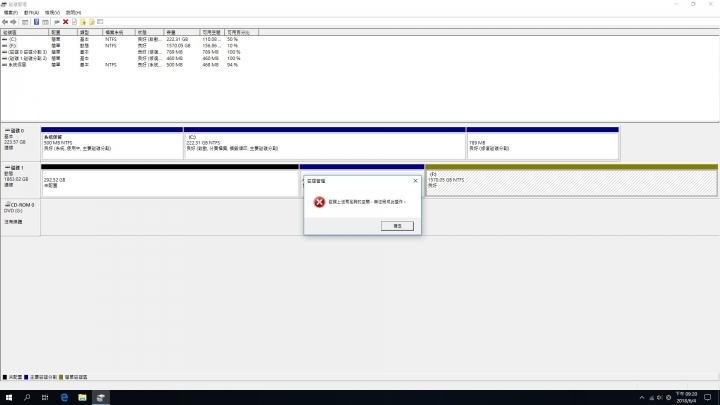Launch Microsoft Edge from the taskbar
720x405 pixels.
(x=64, y=398)
